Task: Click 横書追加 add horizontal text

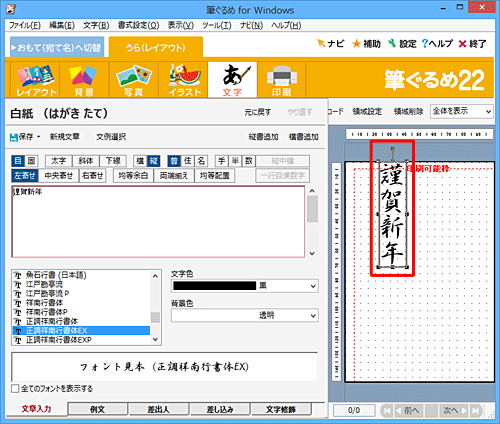Action: point(304,137)
